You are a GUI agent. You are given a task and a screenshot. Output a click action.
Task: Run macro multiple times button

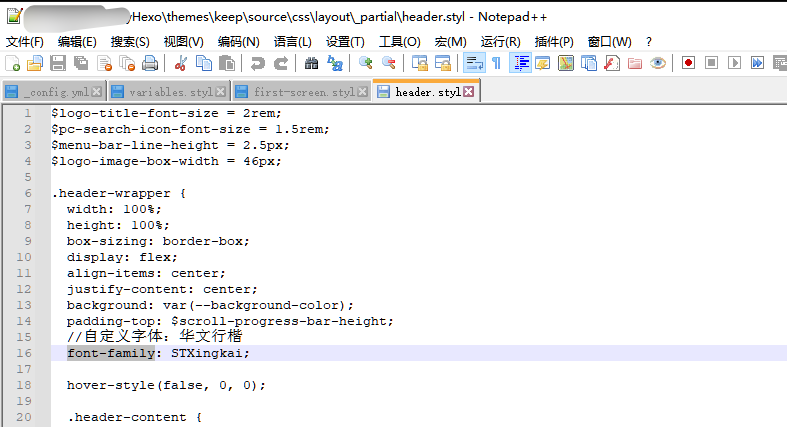click(757, 63)
